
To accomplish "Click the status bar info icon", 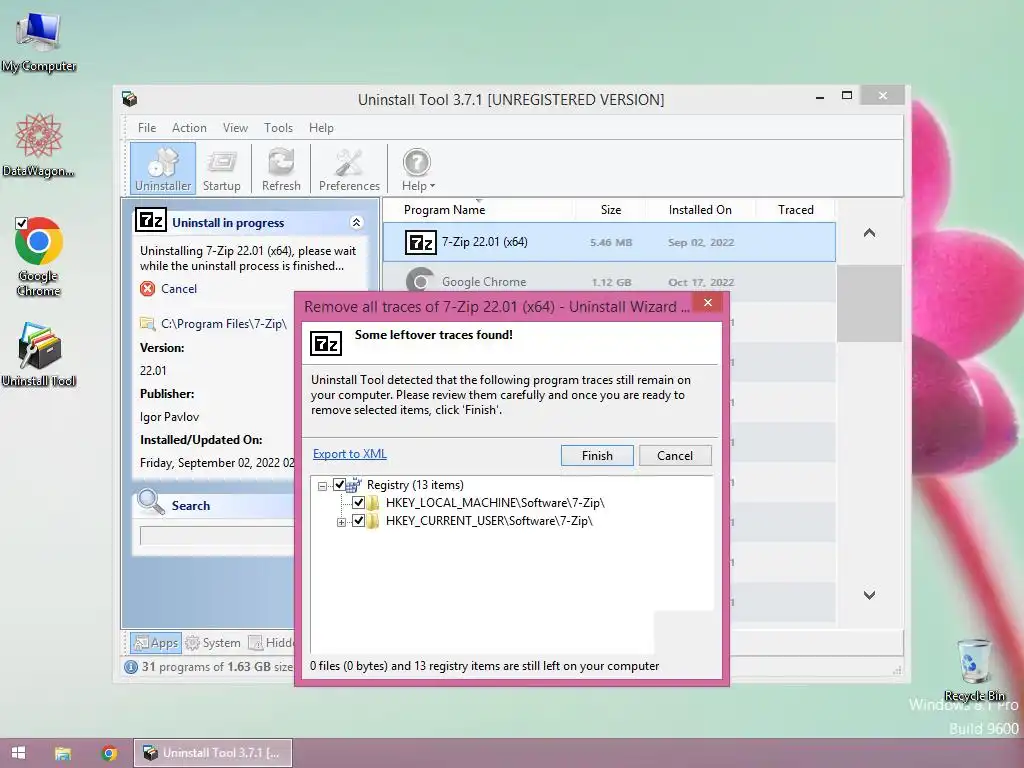I will click(131, 667).
